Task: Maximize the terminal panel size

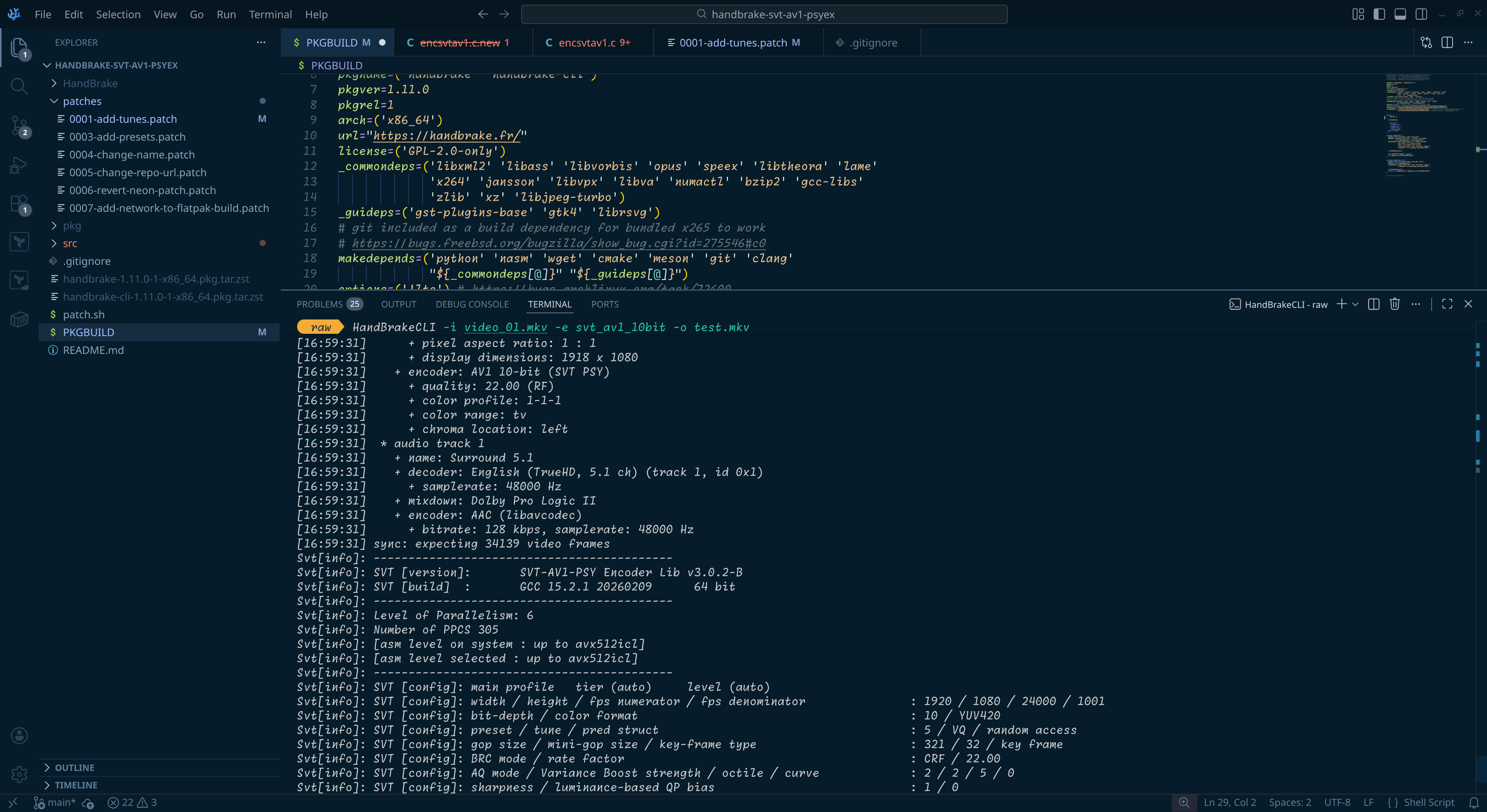Action: click(x=1447, y=304)
